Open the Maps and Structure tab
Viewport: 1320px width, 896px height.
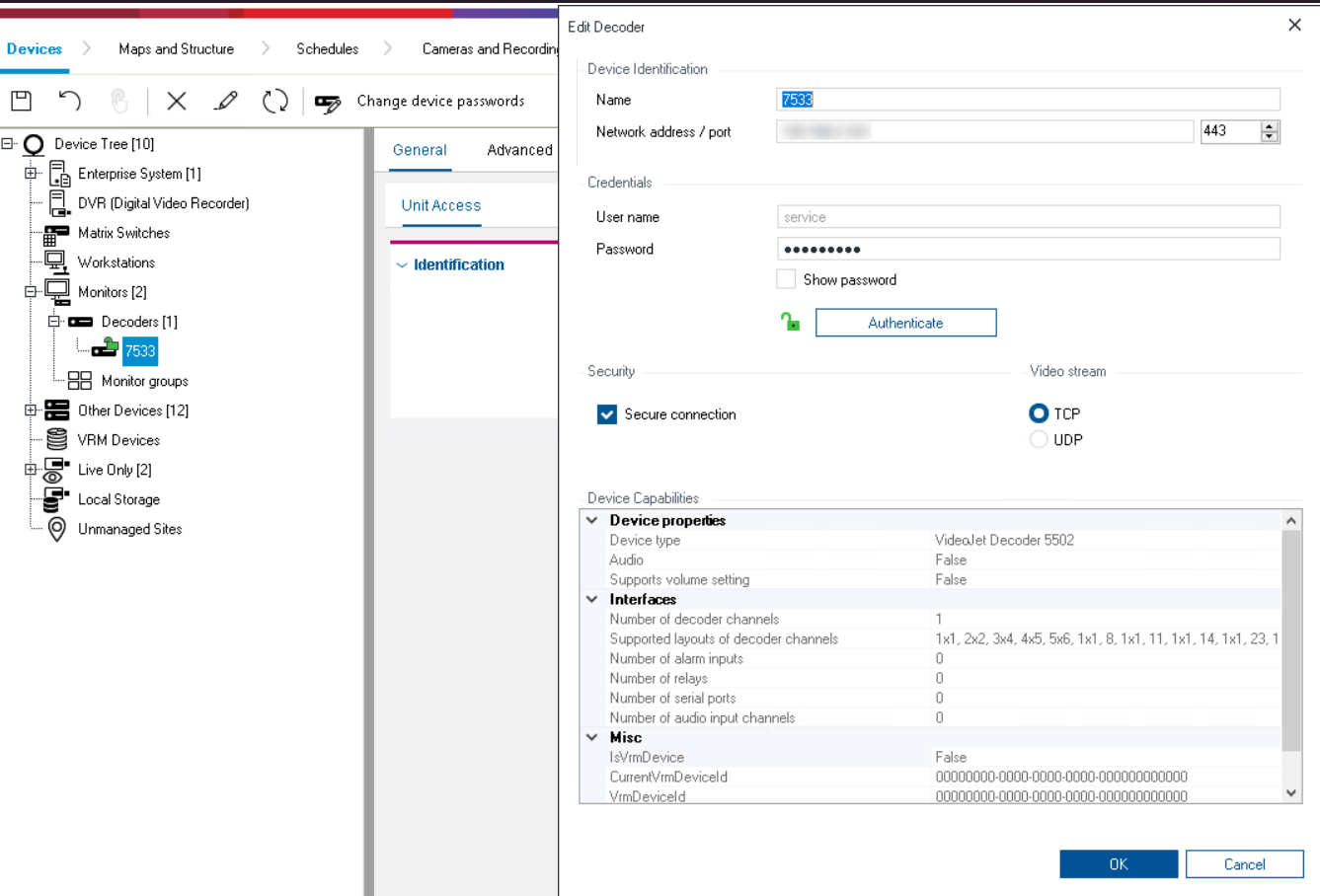pos(176,48)
